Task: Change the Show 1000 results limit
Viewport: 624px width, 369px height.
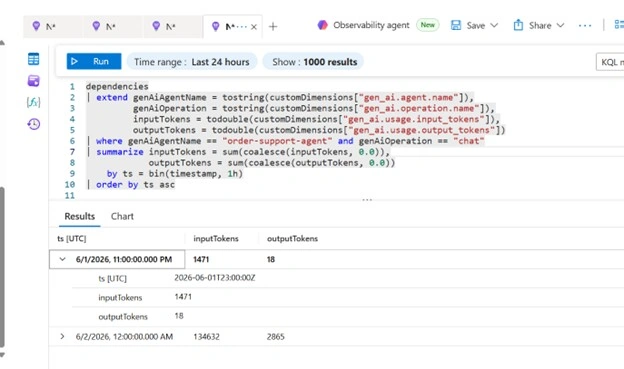Action: click(314, 62)
